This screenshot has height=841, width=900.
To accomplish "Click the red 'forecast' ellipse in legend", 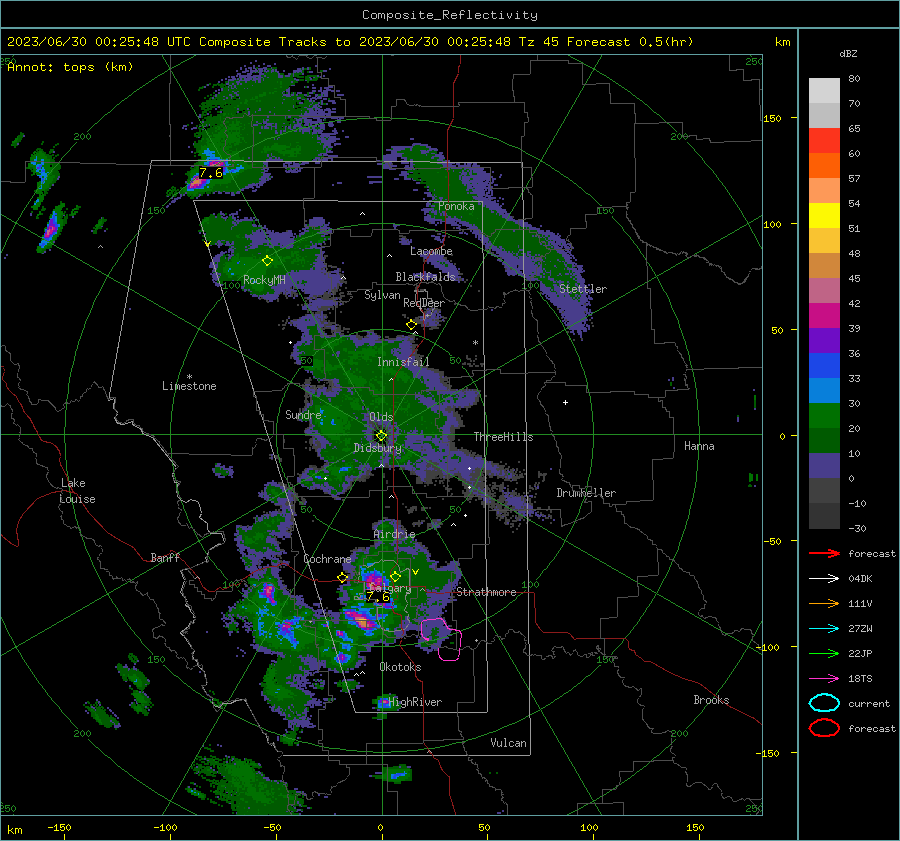I will pos(824,728).
